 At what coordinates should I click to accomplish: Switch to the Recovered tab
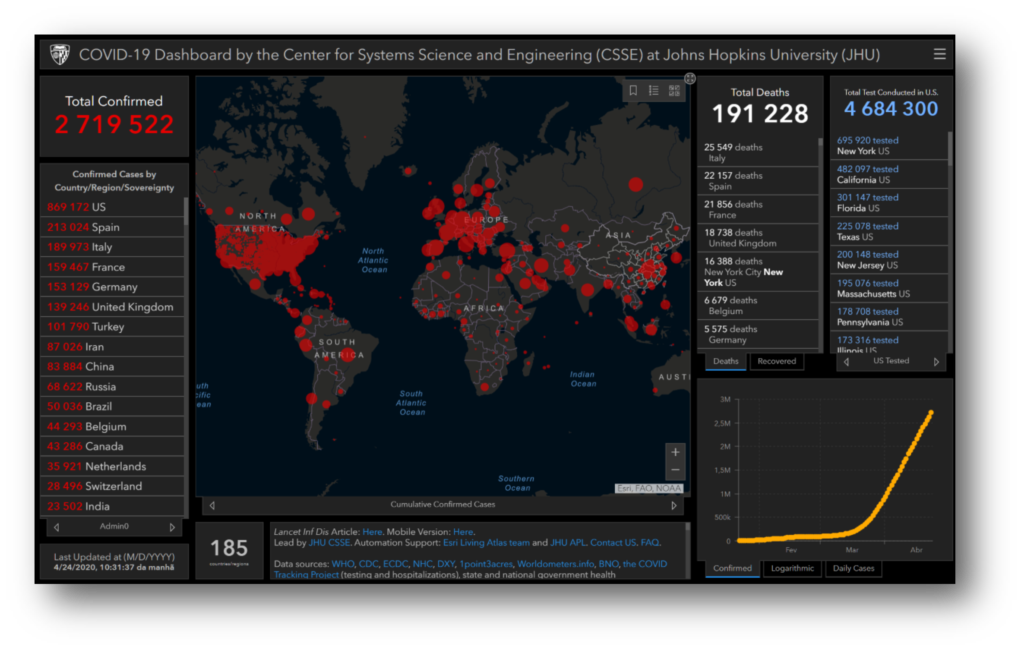pyautogui.click(x=776, y=362)
